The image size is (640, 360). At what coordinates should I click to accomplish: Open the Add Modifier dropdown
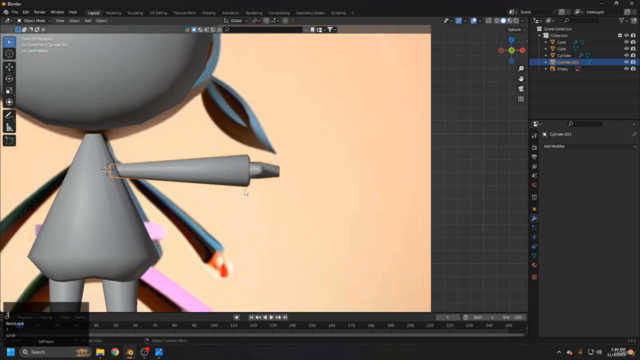pos(589,146)
